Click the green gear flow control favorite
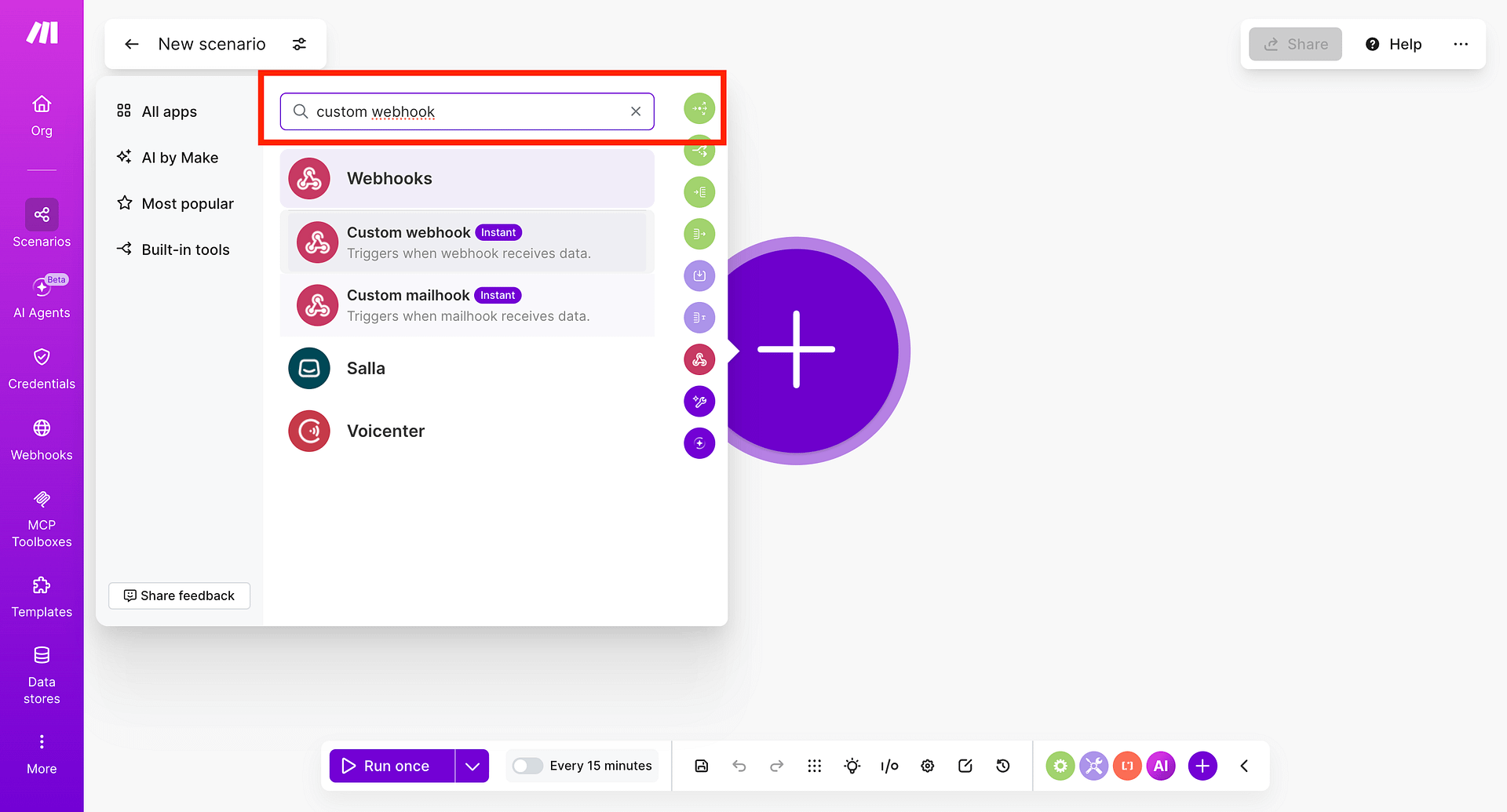 [x=1060, y=766]
